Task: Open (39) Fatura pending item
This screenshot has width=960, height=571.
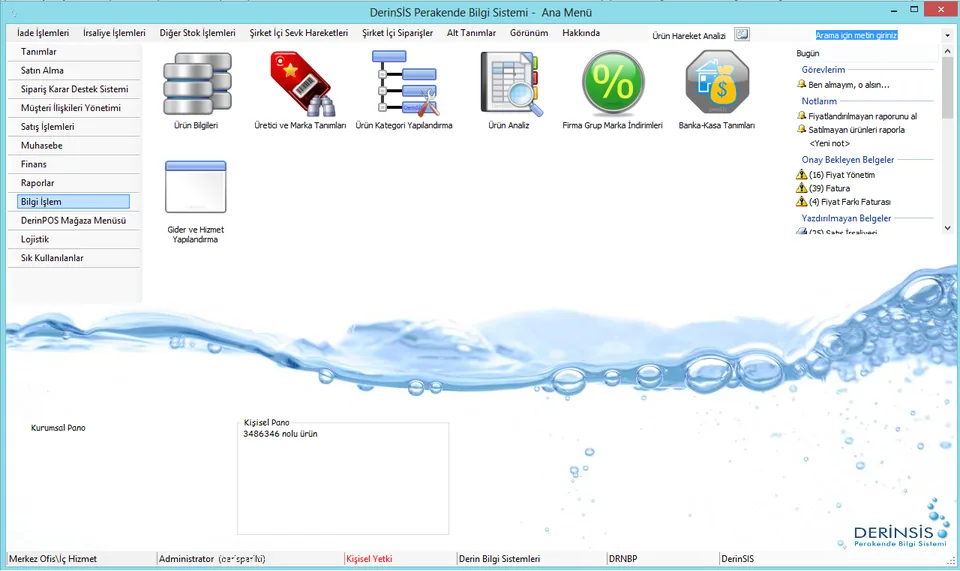Action: coord(829,188)
